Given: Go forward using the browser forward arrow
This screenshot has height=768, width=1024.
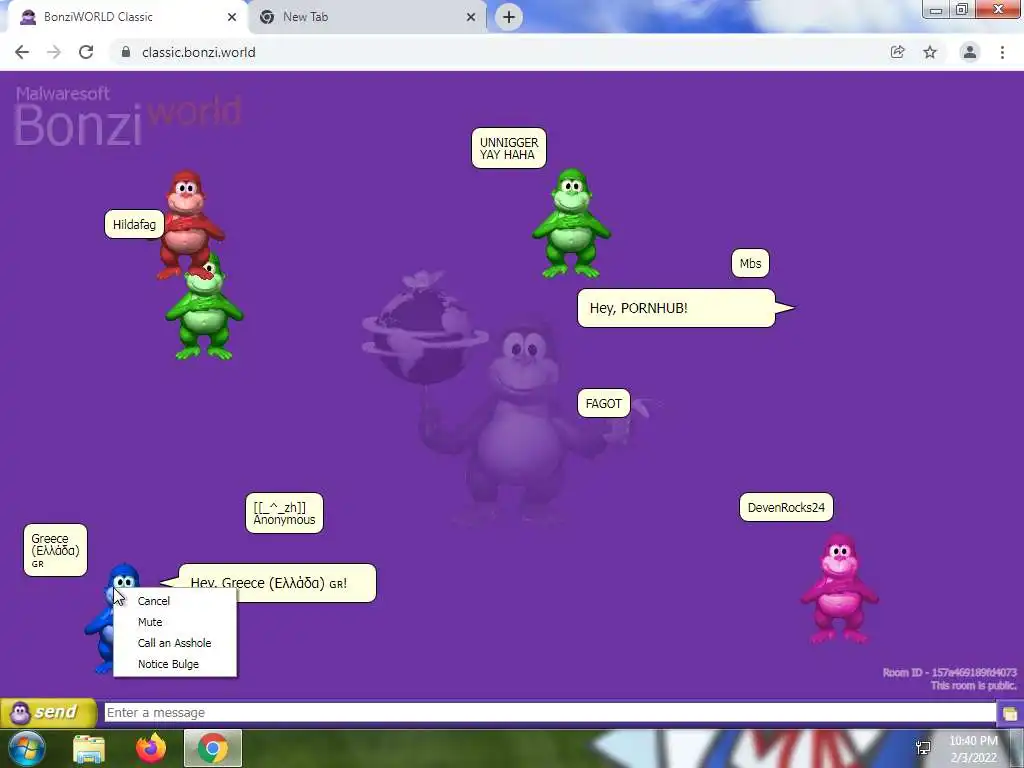Looking at the screenshot, I should coord(54,52).
